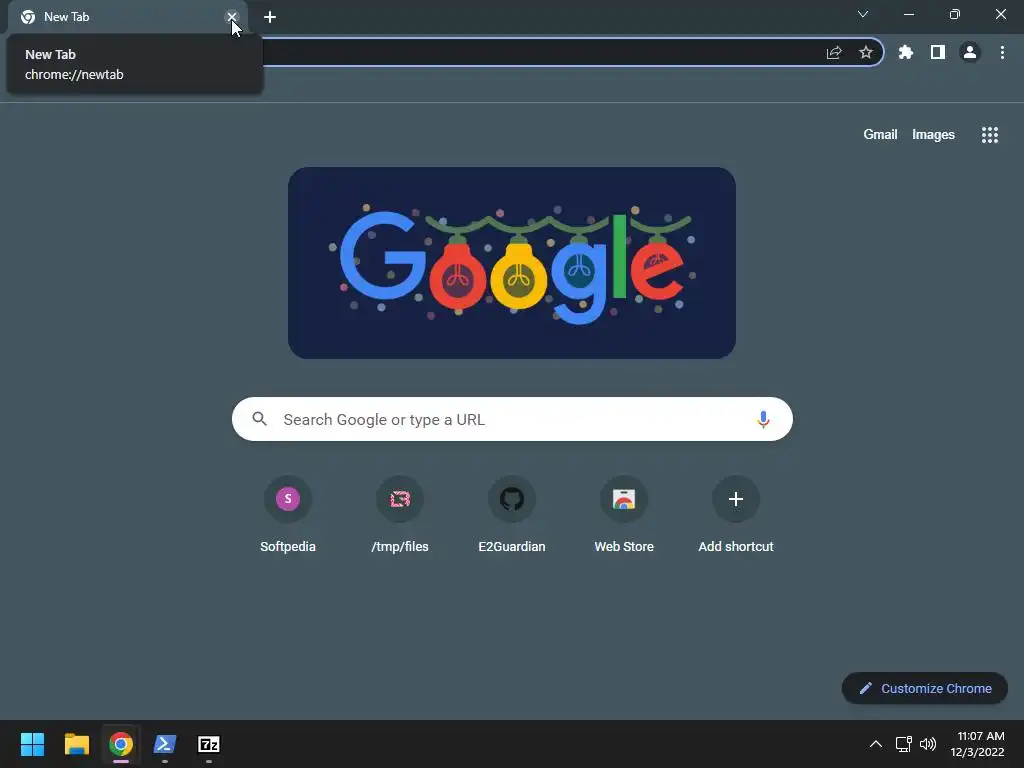
Task: Open the Softpedia shortcut
Action: [288, 515]
